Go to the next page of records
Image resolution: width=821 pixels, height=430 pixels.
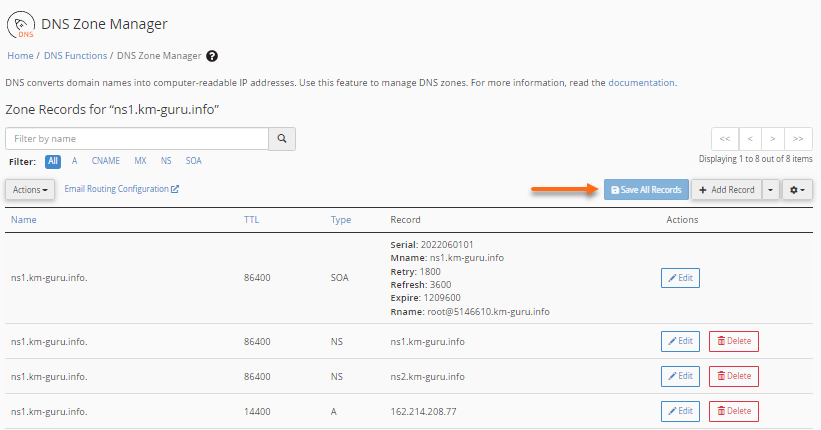pyautogui.click(x=773, y=139)
